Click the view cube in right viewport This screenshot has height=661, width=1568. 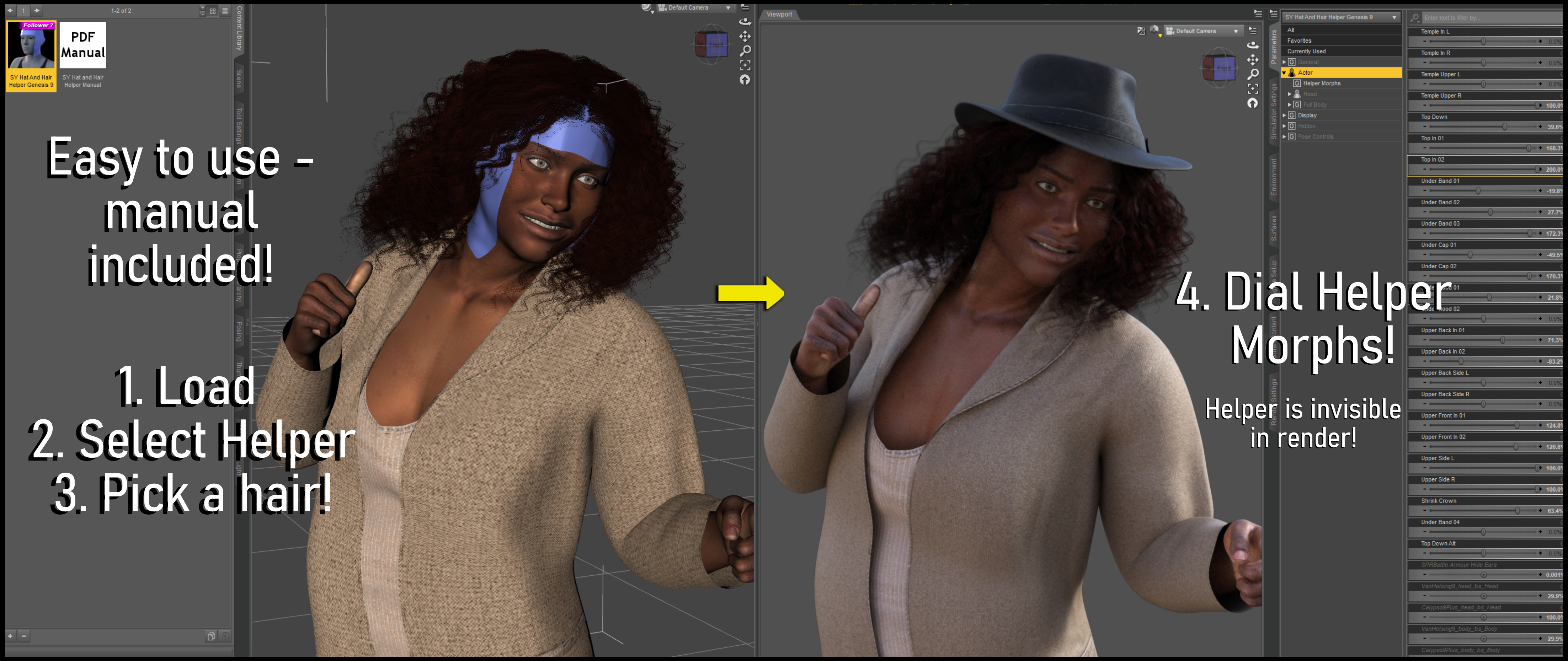(x=1218, y=67)
